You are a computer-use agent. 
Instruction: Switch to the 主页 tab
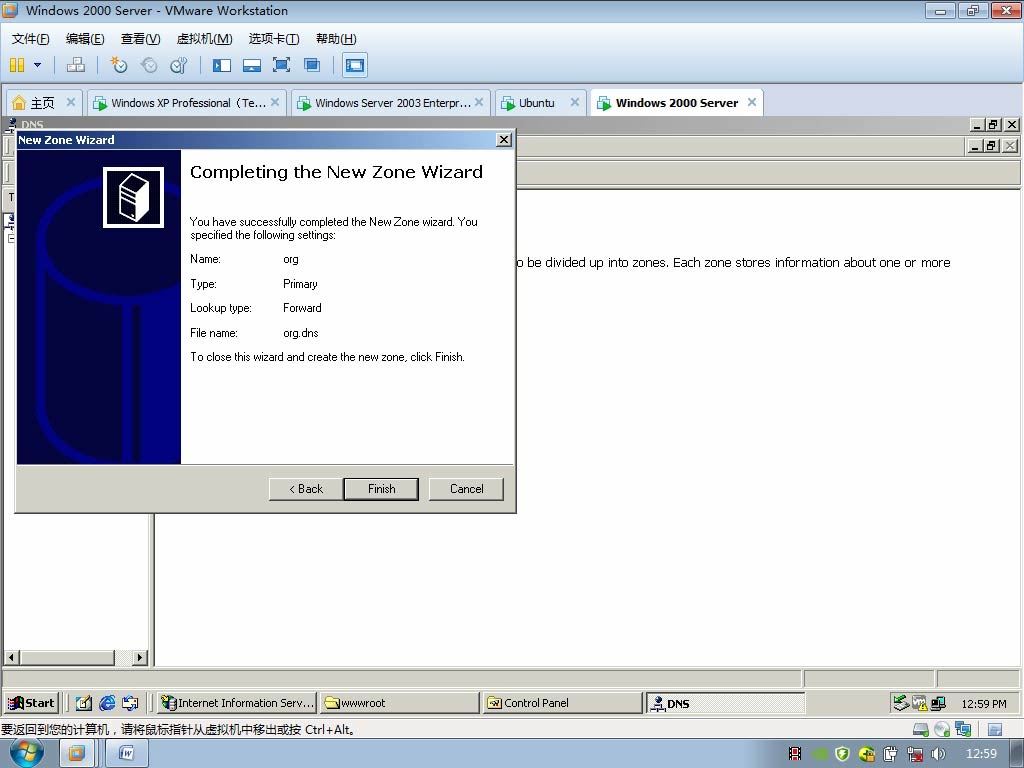point(43,103)
